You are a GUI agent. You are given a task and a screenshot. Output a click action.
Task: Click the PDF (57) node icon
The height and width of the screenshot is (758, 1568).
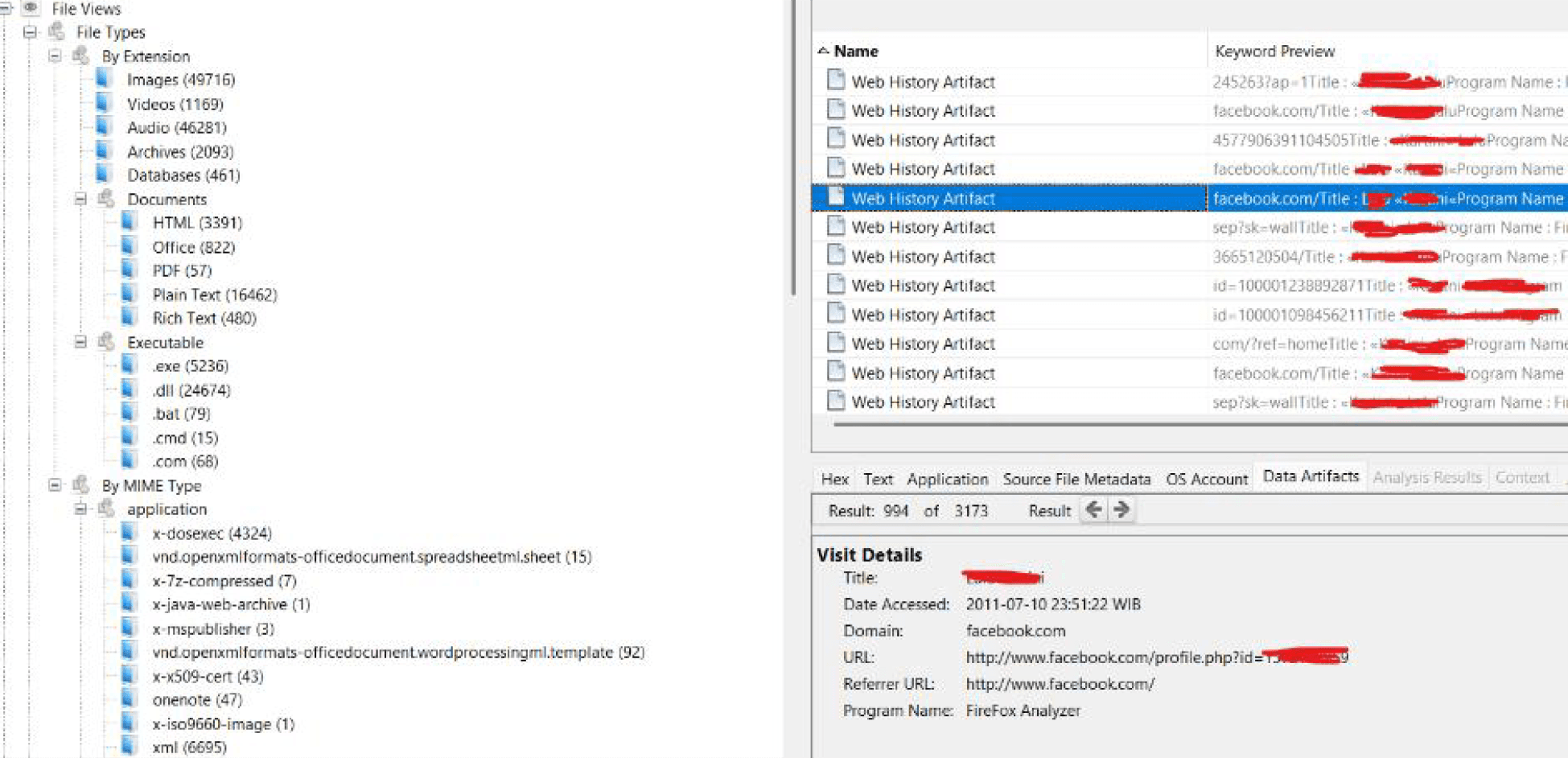pyautogui.click(x=129, y=270)
